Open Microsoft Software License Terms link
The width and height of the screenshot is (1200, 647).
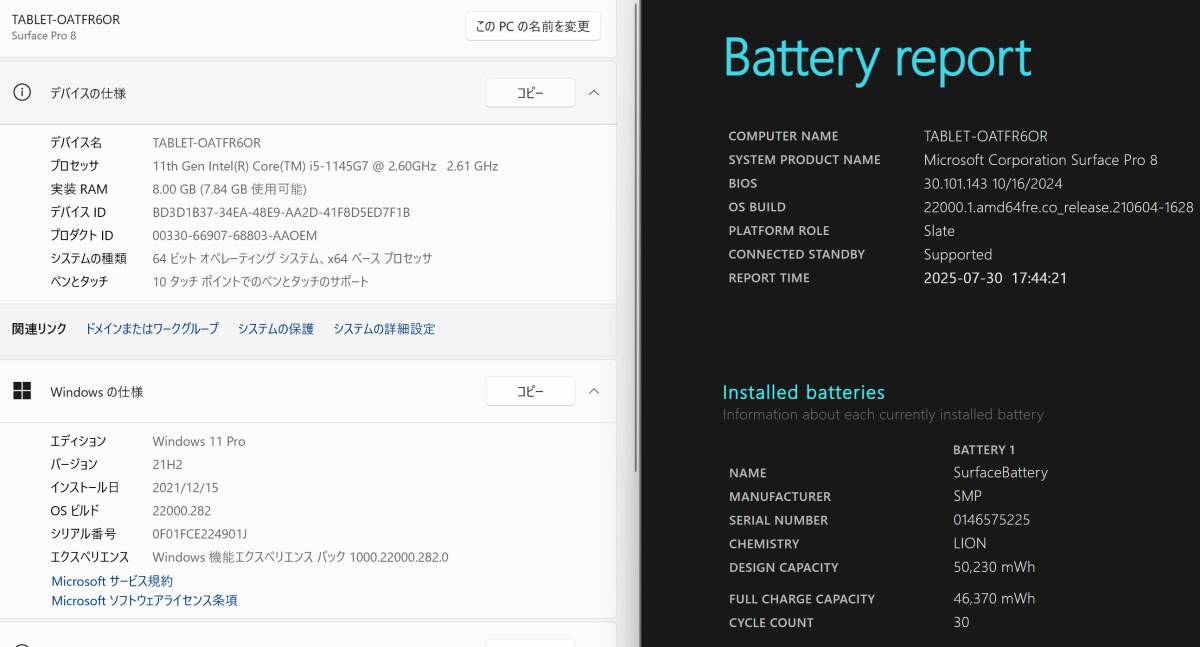click(x=145, y=601)
